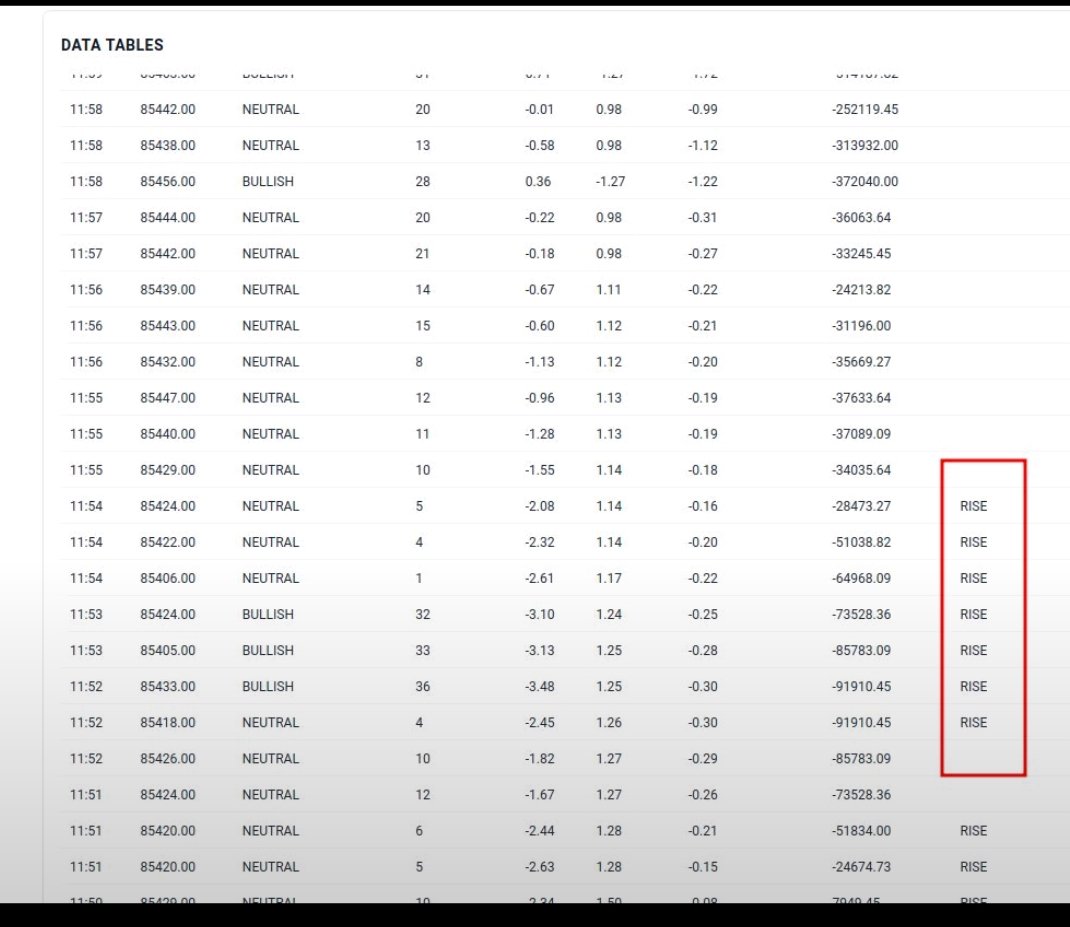The height and width of the screenshot is (927, 1070).
Task: Select price cell 85443.00
Action: coord(168,326)
